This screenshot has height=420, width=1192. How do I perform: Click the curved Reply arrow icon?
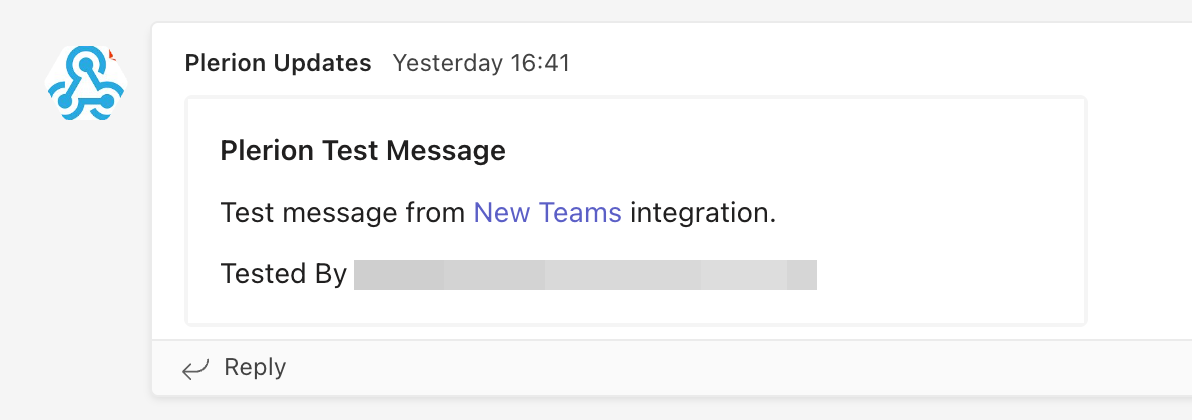195,370
